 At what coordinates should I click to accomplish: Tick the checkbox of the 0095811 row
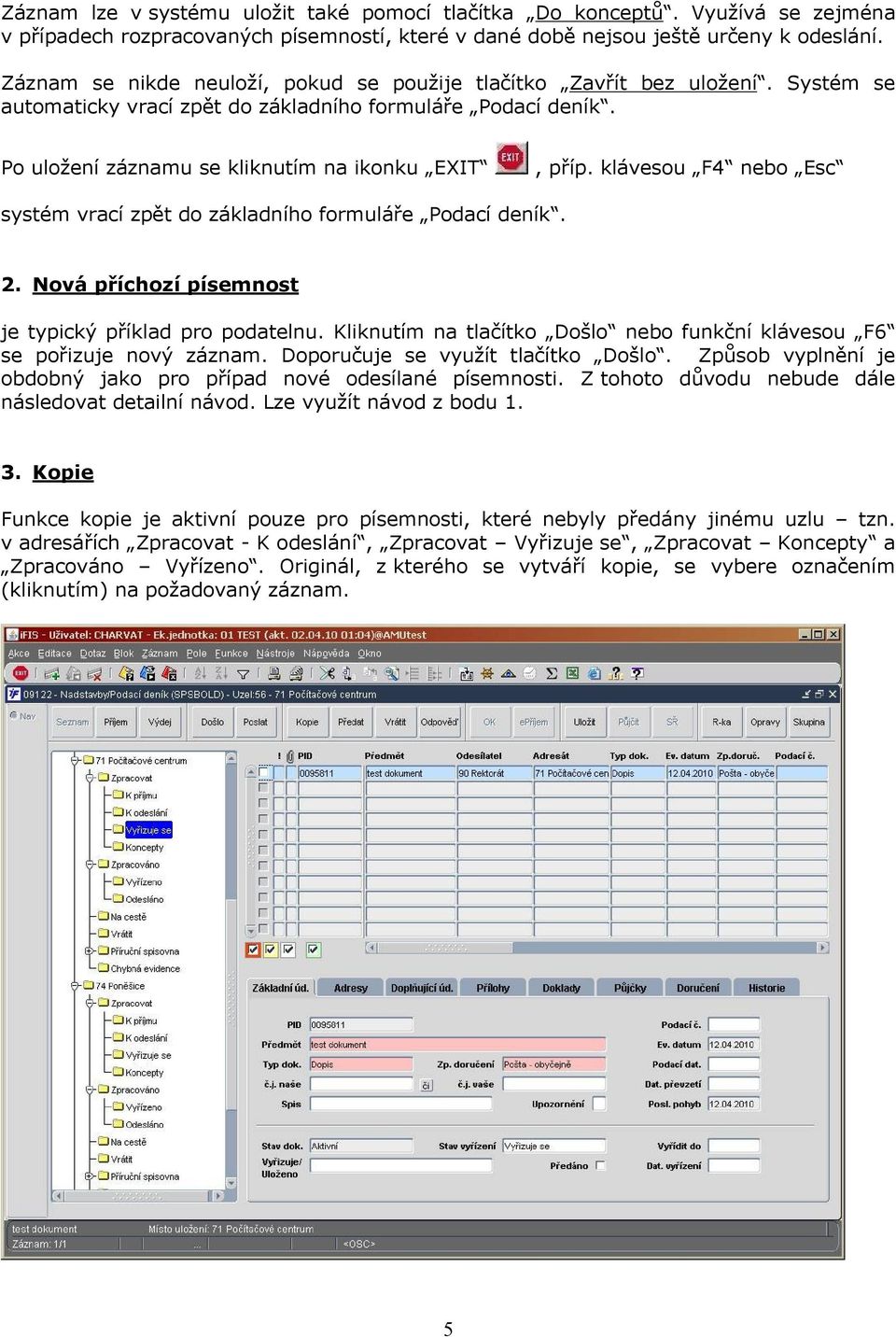tap(264, 773)
